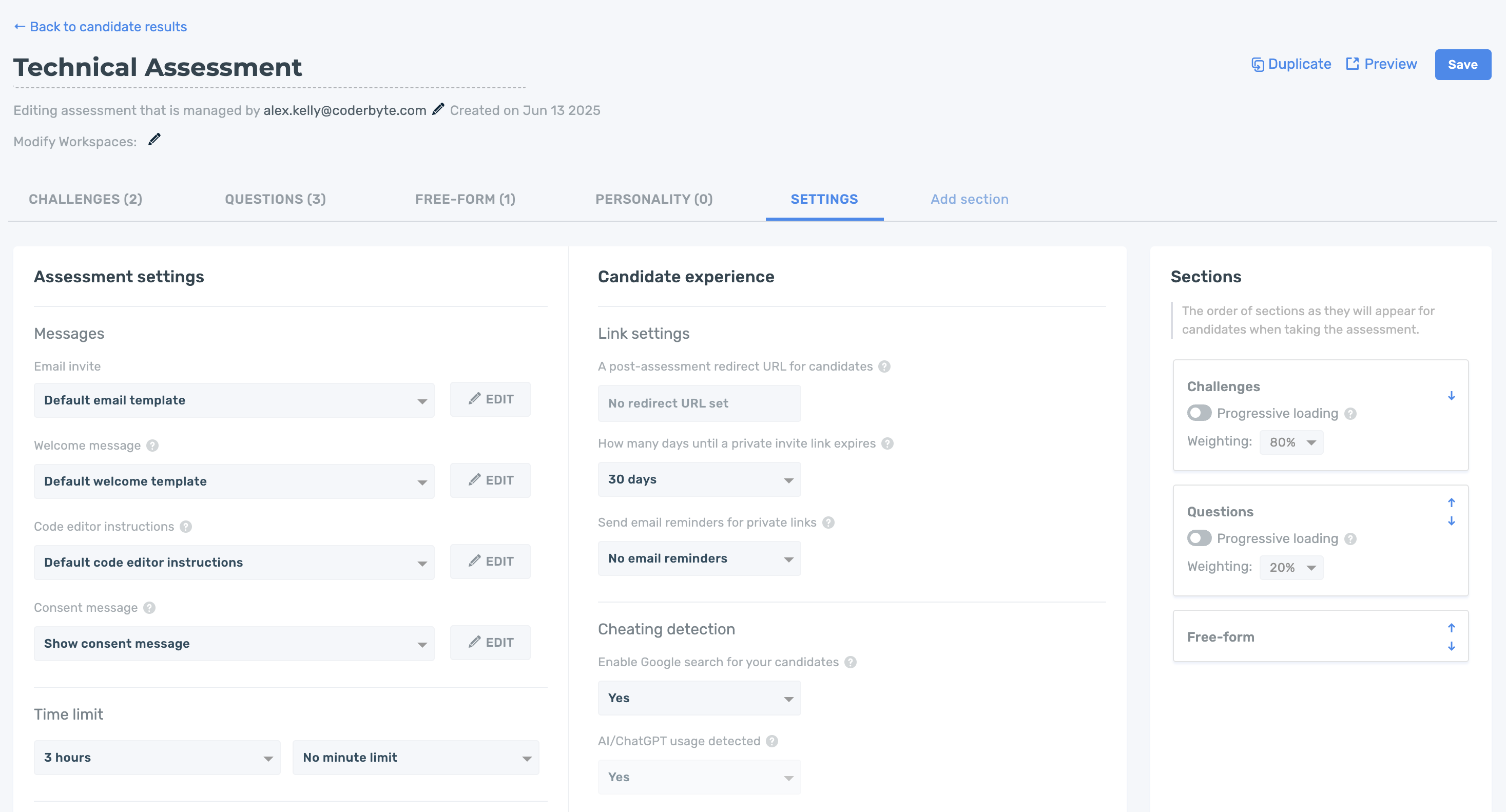Click the pencil icon next to manager email
Image resolution: width=1506 pixels, height=812 pixels.
pos(438,109)
